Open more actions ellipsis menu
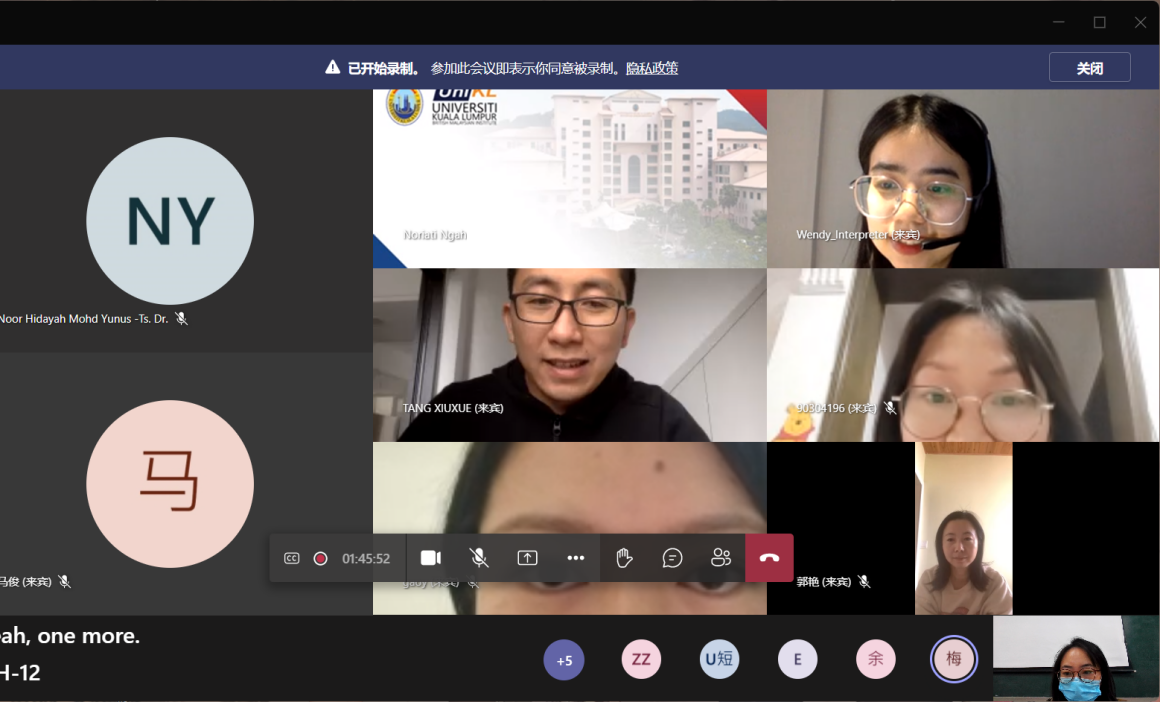This screenshot has height=702, width=1160. [x=576, y=558]
